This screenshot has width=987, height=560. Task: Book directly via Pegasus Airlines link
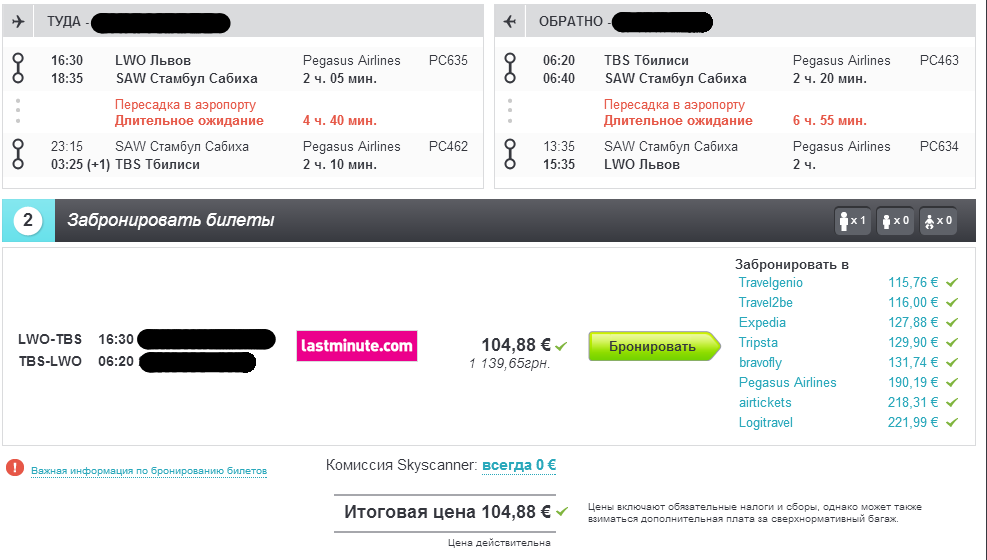pos(787,383)
